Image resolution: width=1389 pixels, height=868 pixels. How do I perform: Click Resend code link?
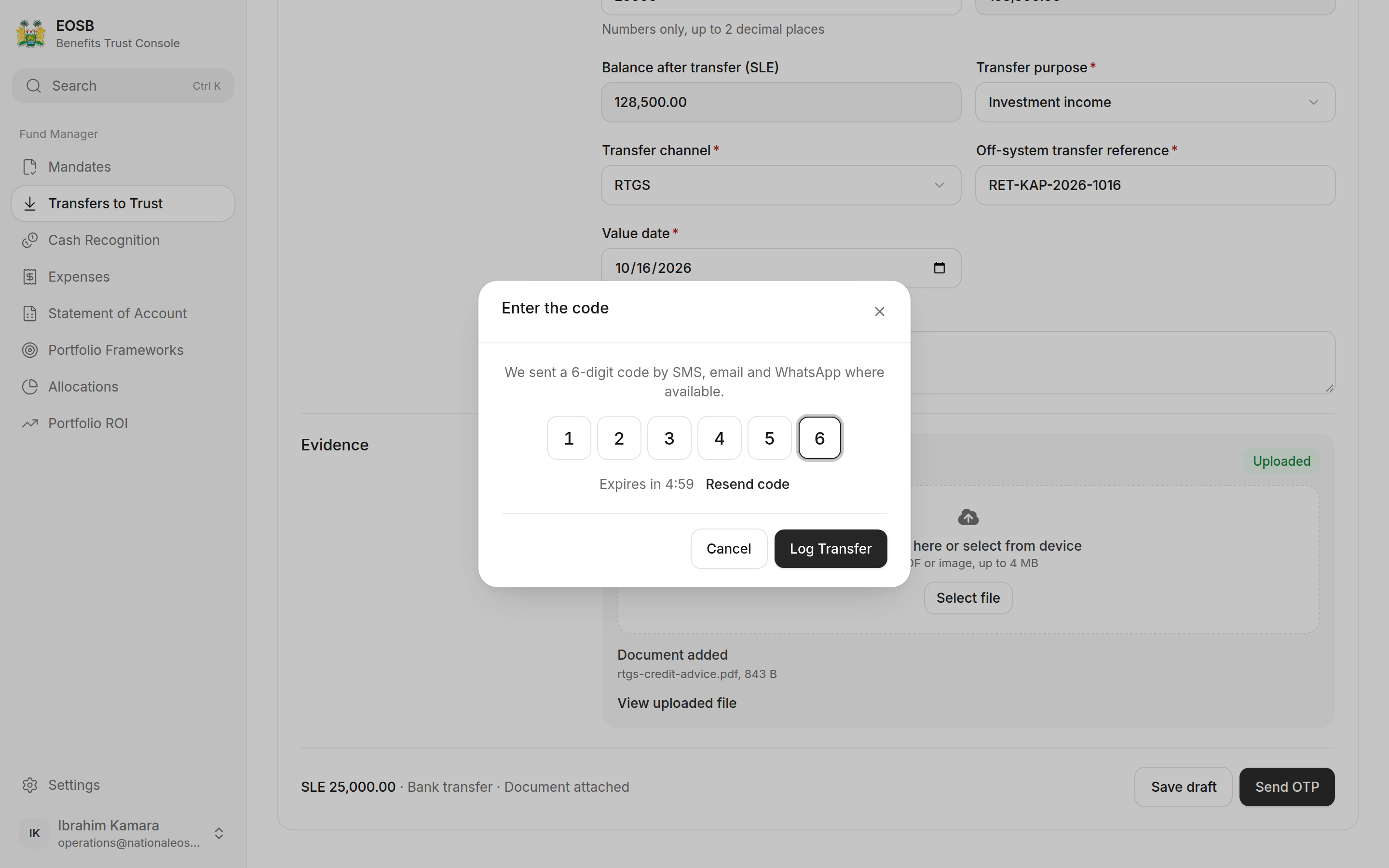747,485
